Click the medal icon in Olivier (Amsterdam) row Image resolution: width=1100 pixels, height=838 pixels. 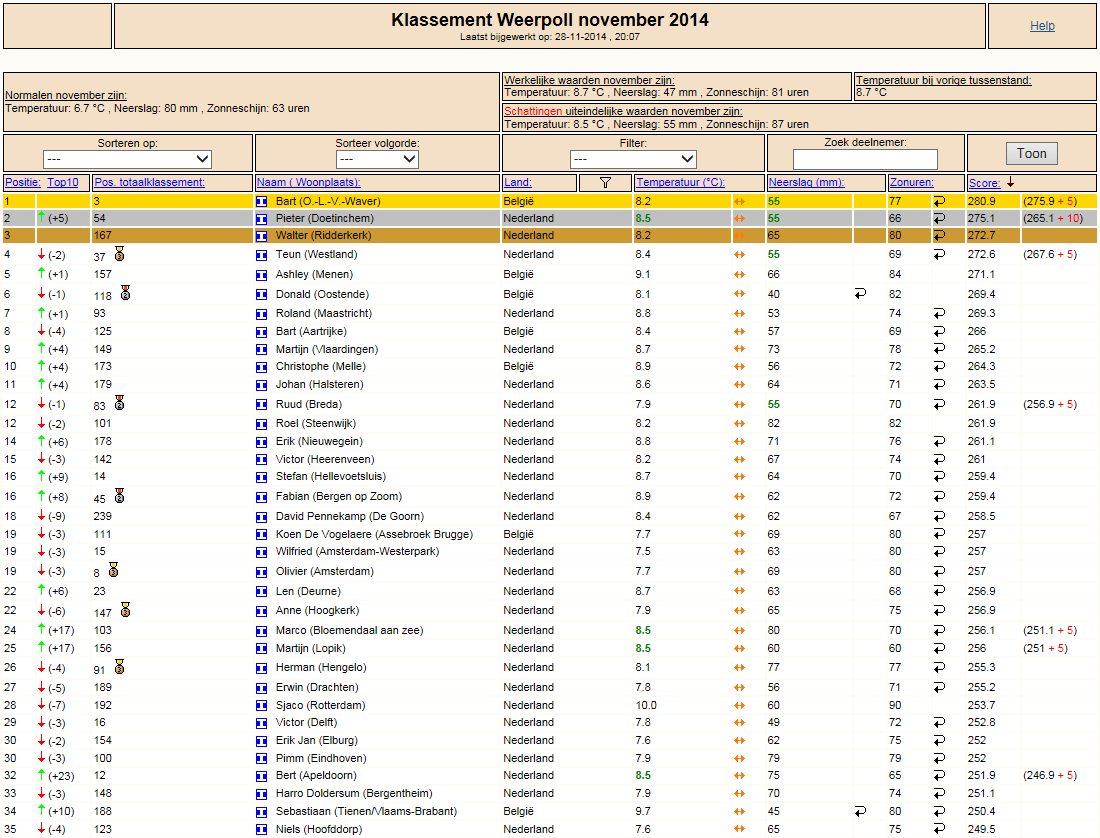[114, 569]
